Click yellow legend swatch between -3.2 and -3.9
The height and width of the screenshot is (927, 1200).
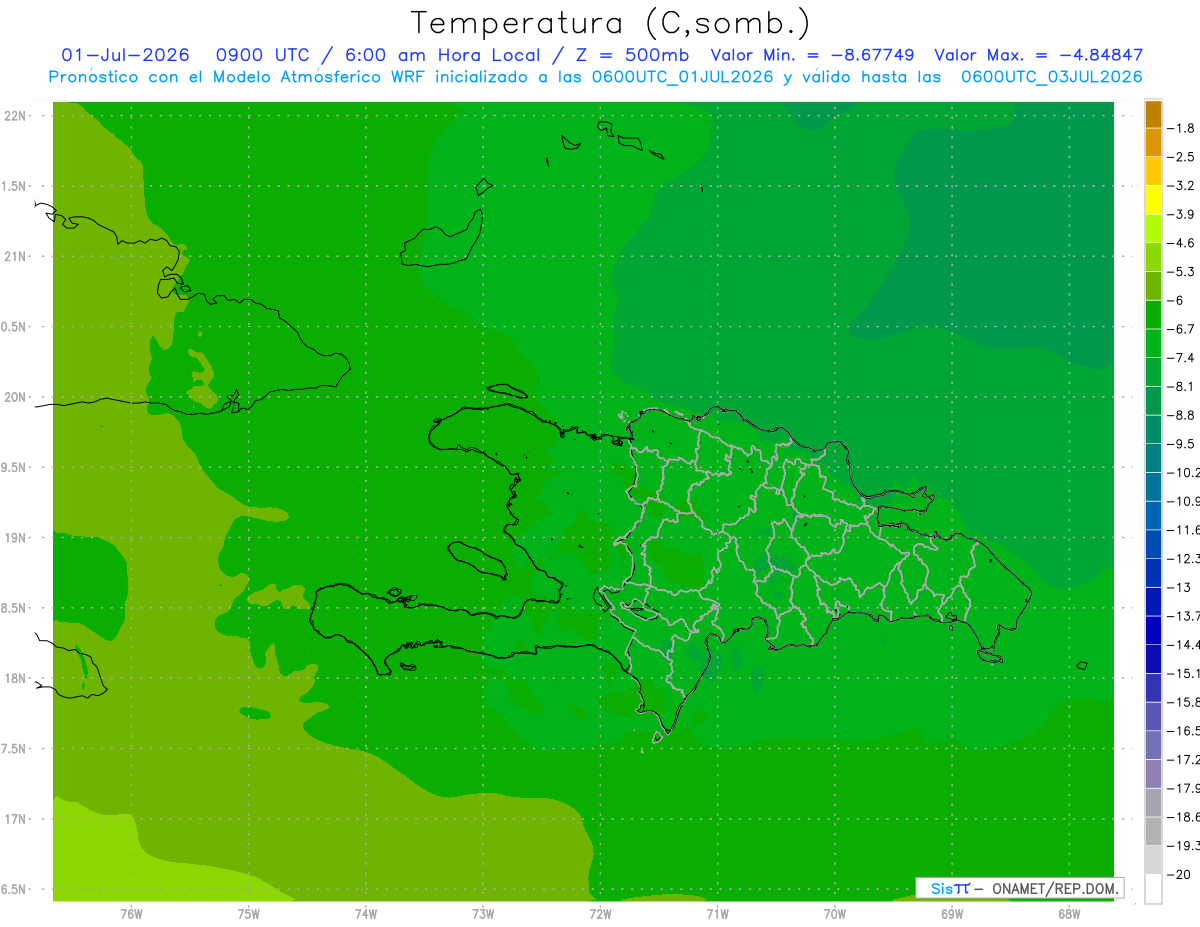pos(1153,200)
